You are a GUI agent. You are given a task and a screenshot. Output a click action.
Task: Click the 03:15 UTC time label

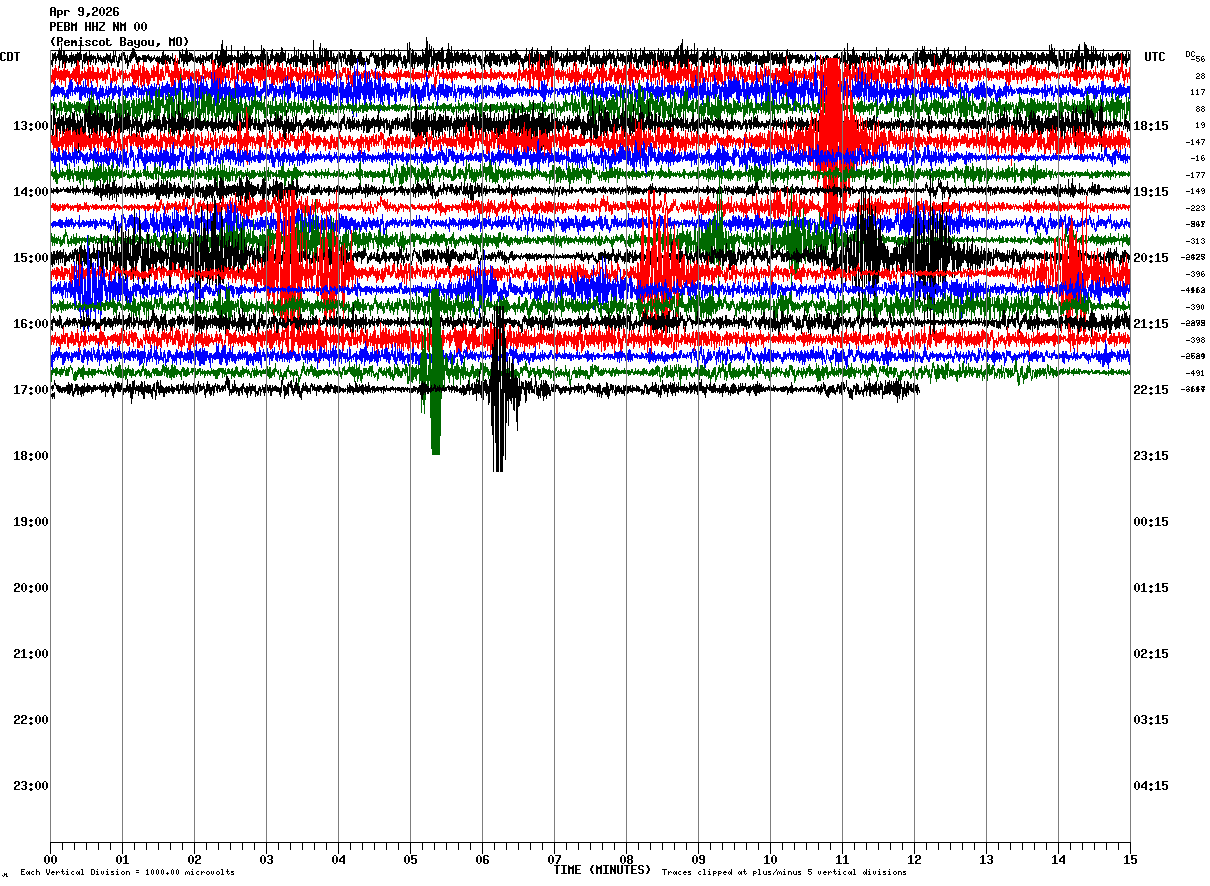[x=1151, y=720]
